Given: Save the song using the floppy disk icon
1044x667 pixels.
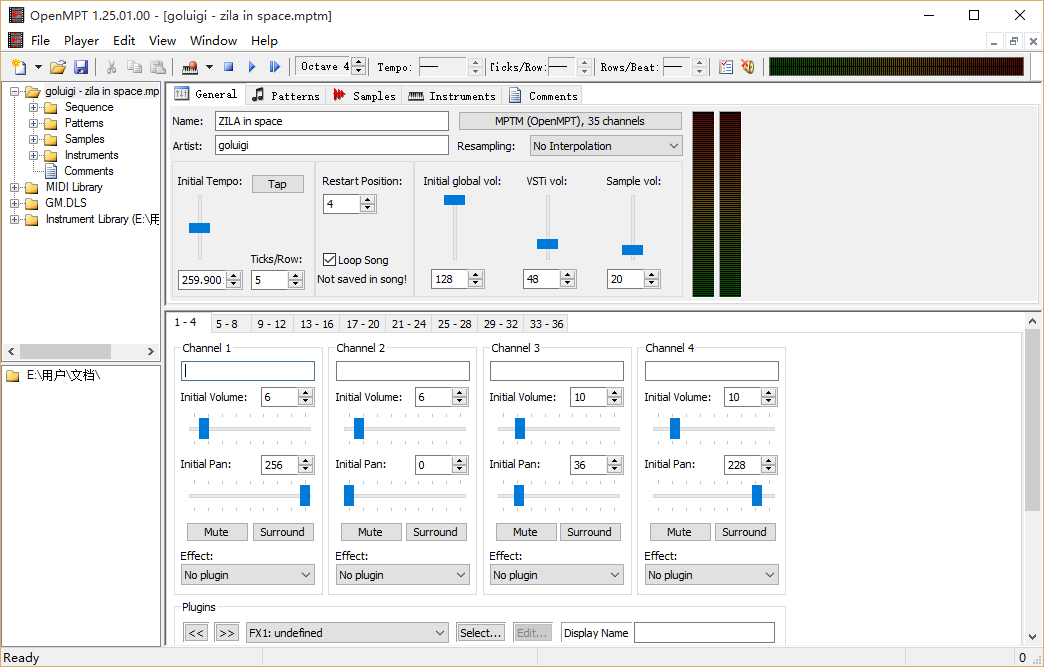Looking at the screenshot, I should pyautogui.click(x=81, y=67).
